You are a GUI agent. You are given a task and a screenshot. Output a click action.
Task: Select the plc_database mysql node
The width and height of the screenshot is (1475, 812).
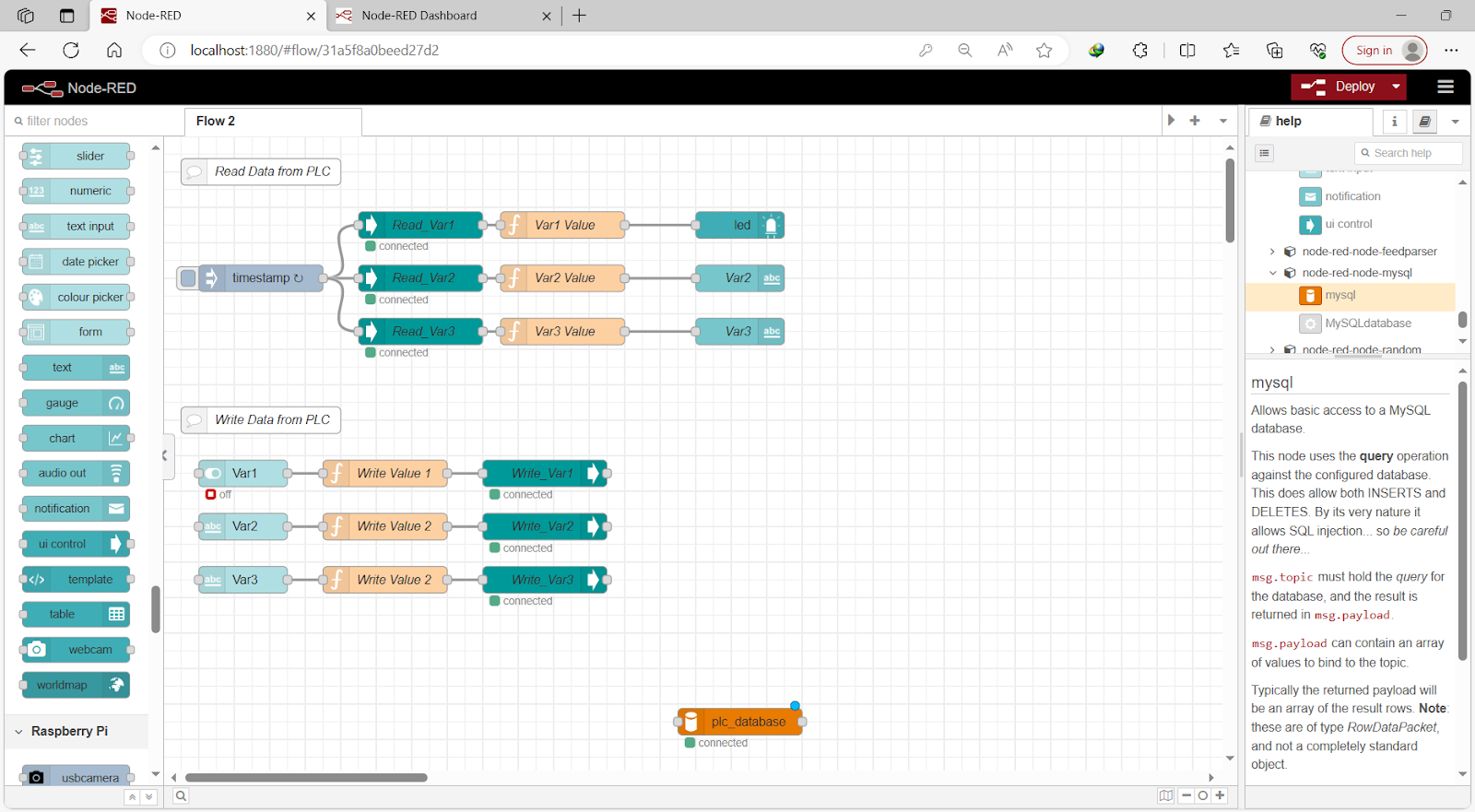coord(740,722)
